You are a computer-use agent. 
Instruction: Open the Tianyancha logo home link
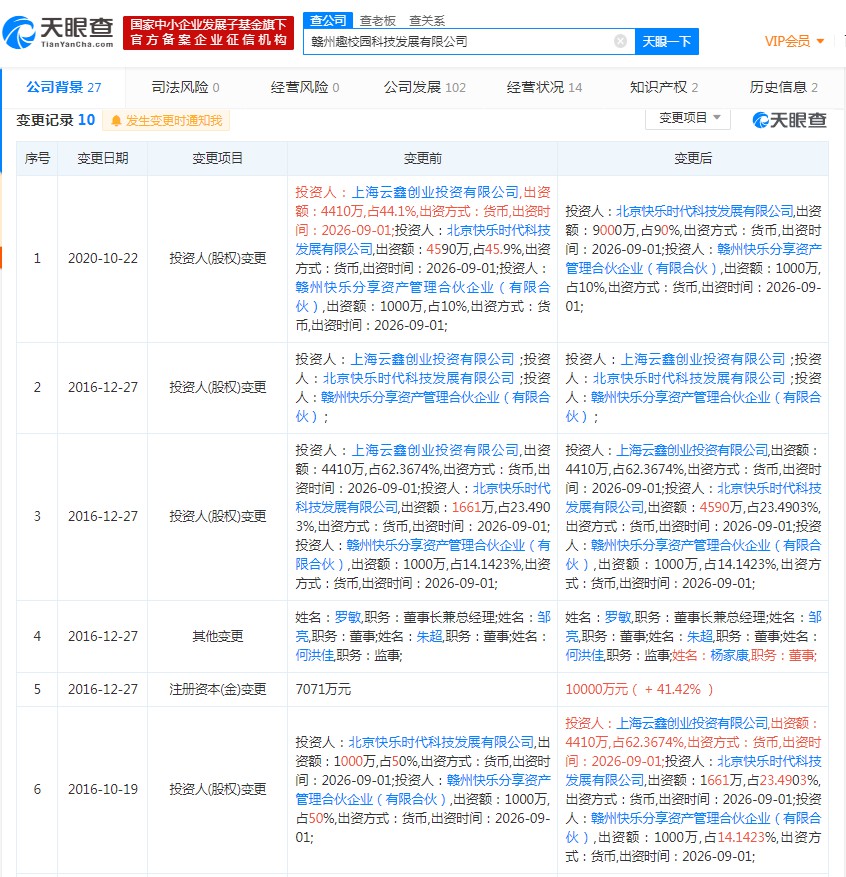(58, 32)
